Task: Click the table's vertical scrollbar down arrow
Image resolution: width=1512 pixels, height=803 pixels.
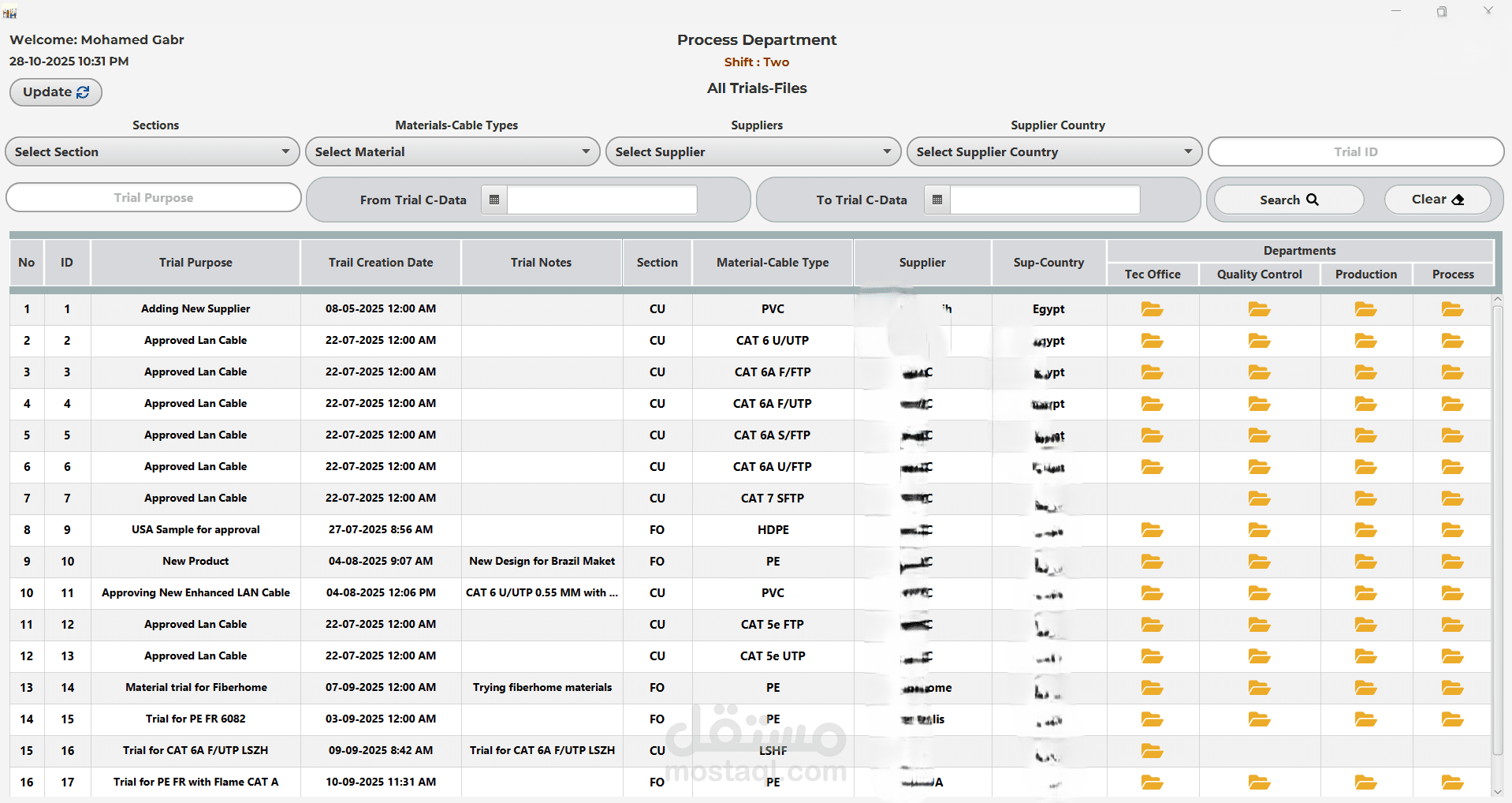Action: tap(1497, 792)
